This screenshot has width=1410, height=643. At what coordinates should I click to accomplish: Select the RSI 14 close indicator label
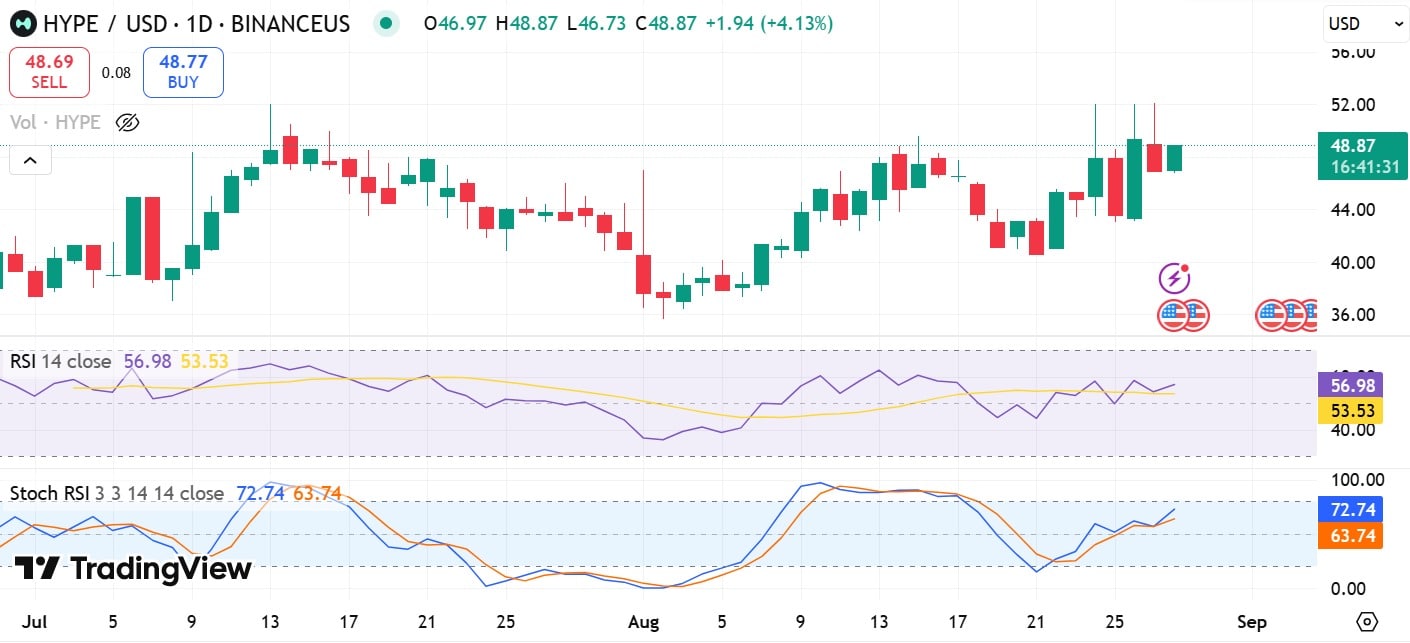[60, 361]
